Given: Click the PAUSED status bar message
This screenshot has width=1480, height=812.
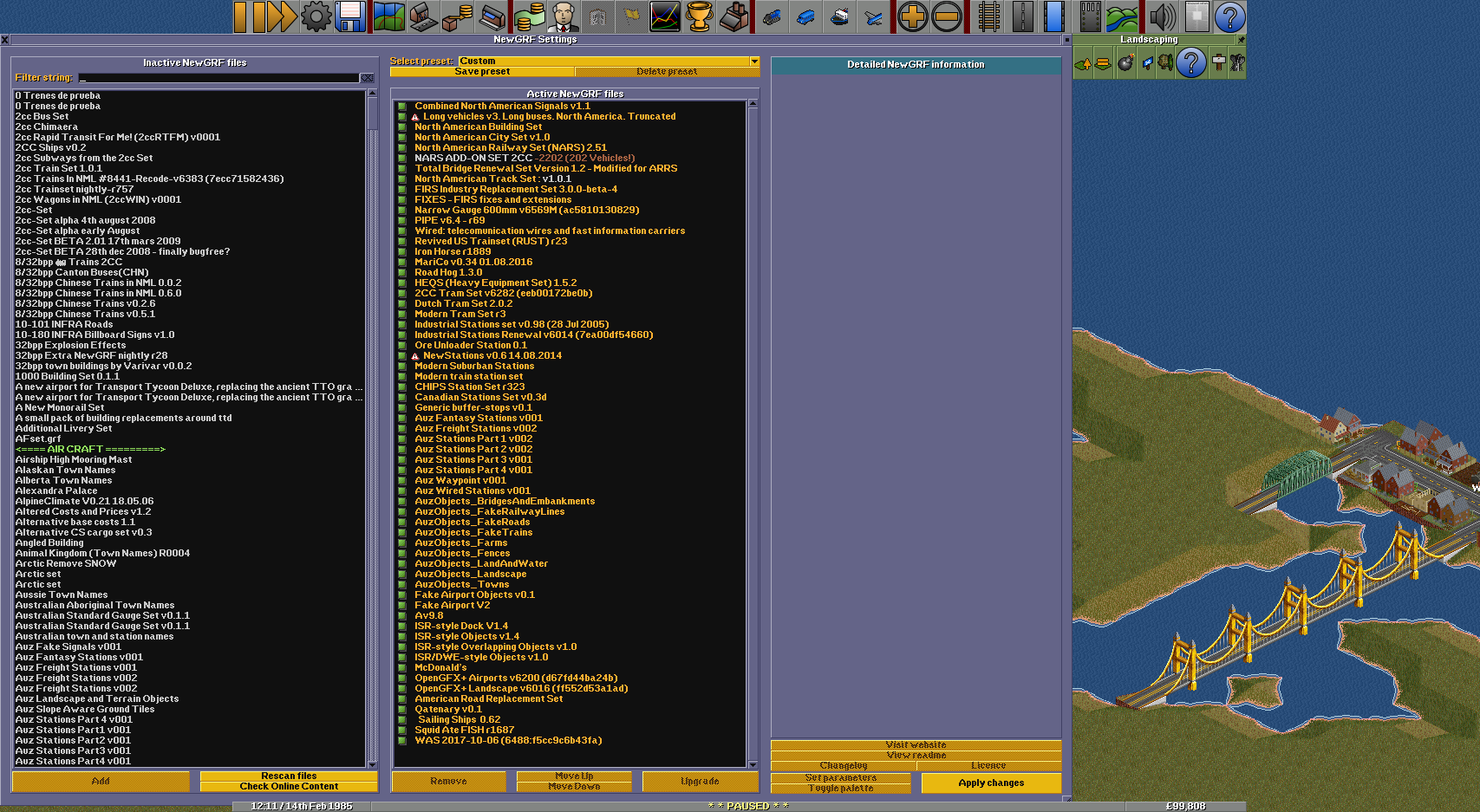Looking at the screenshot, I should coord(748,806).
